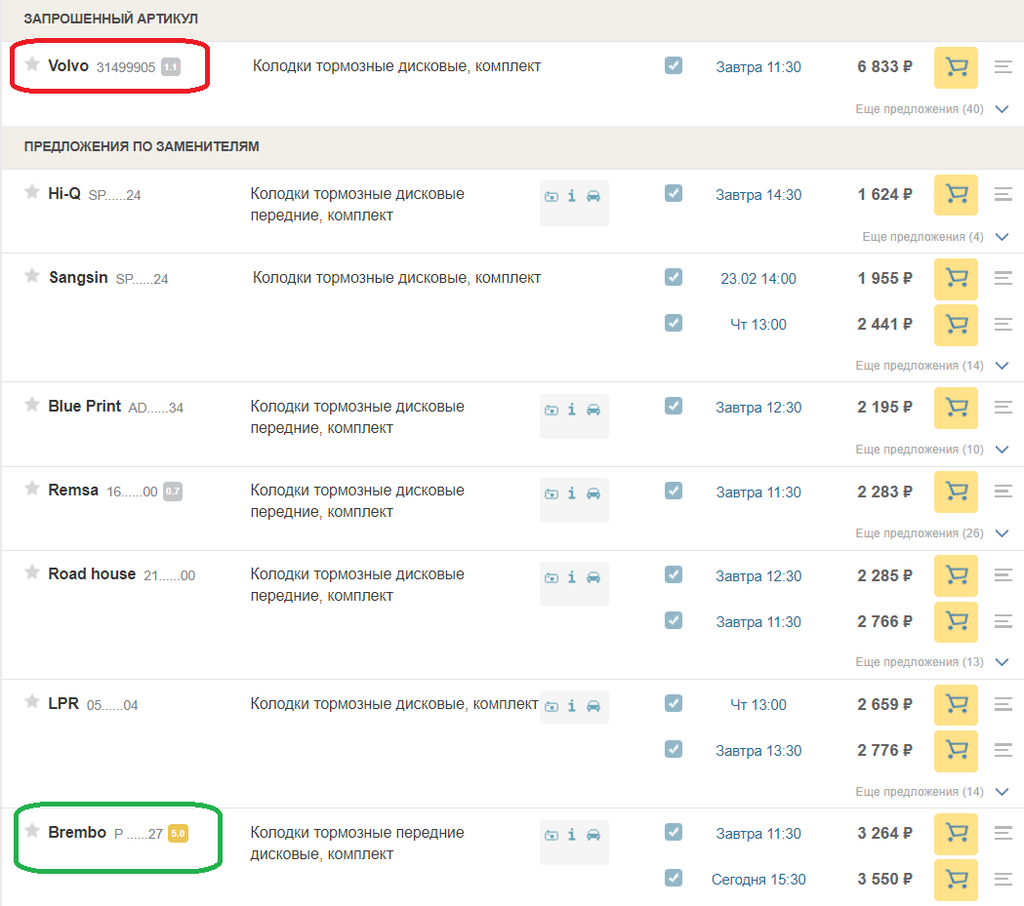Add Sangsin 1 955 ₽ offer to cart
The height and width of the screenshot is (906, 1024).
tap(955, 279)
